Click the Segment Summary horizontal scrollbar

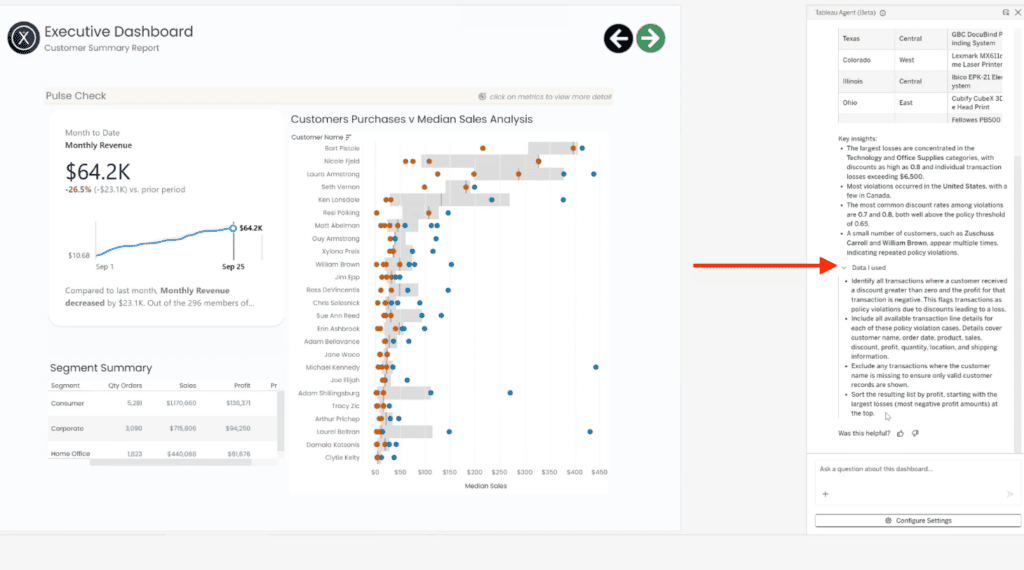click(x=171, y=462)
